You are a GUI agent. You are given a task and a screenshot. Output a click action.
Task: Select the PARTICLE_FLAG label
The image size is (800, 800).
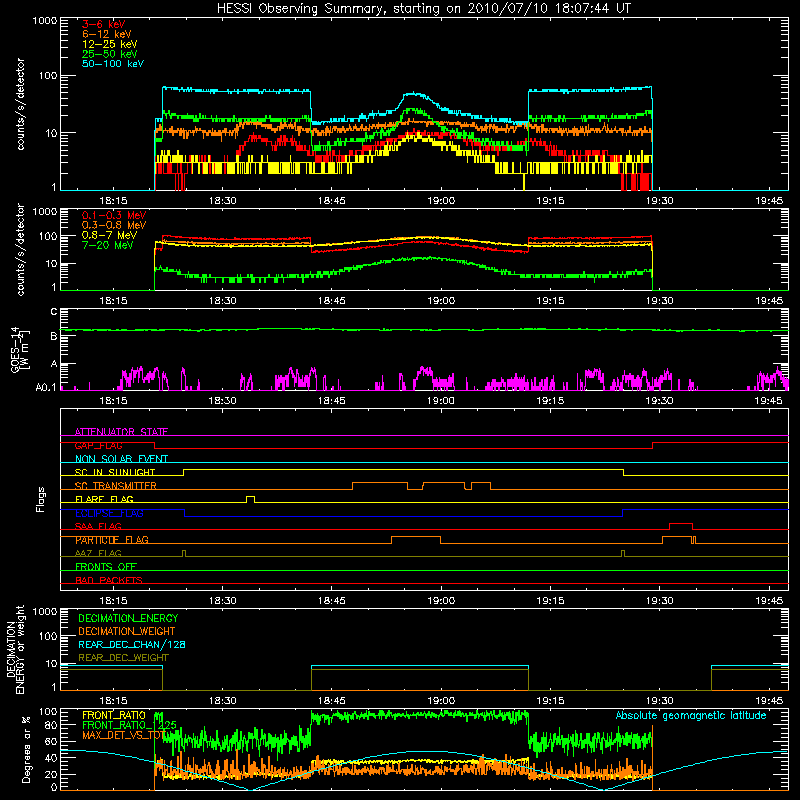(112, 539)
